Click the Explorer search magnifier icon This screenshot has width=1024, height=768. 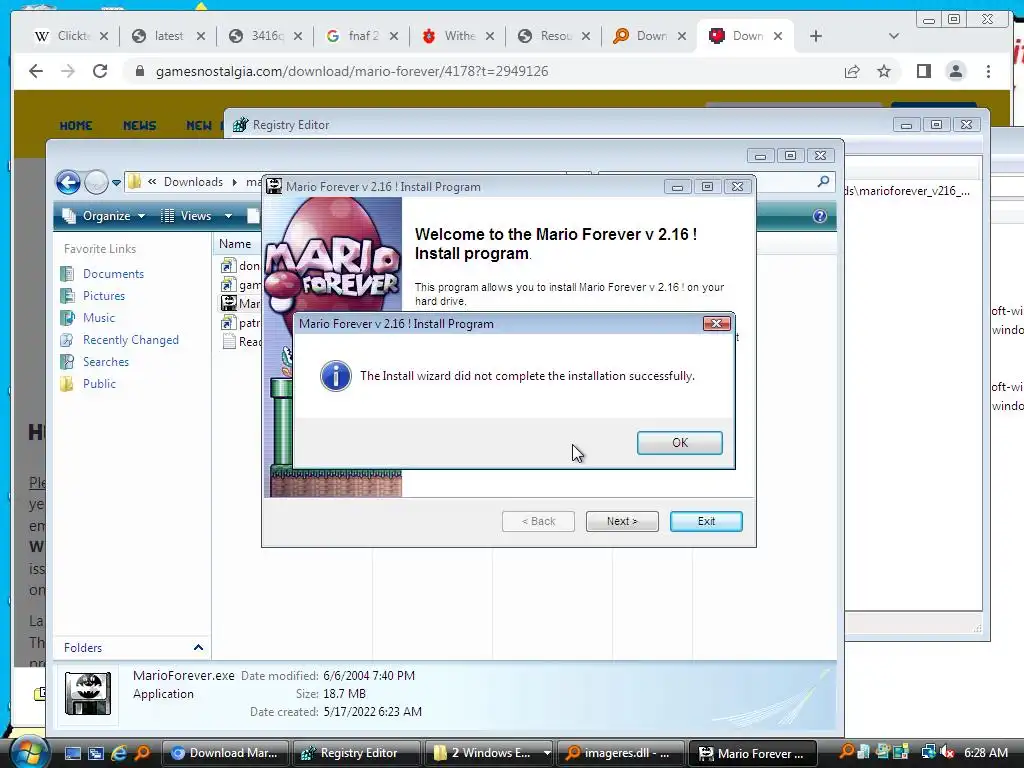pos(824,182)
